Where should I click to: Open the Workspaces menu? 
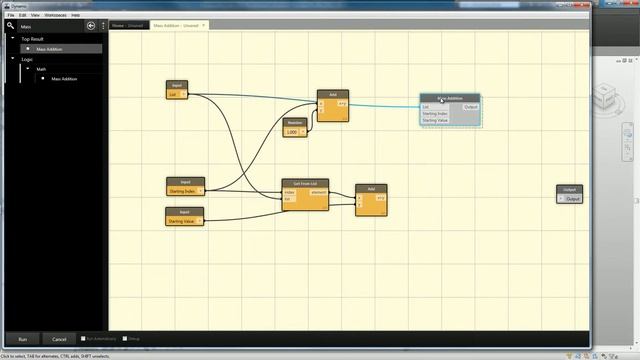[x=55, y=15]
